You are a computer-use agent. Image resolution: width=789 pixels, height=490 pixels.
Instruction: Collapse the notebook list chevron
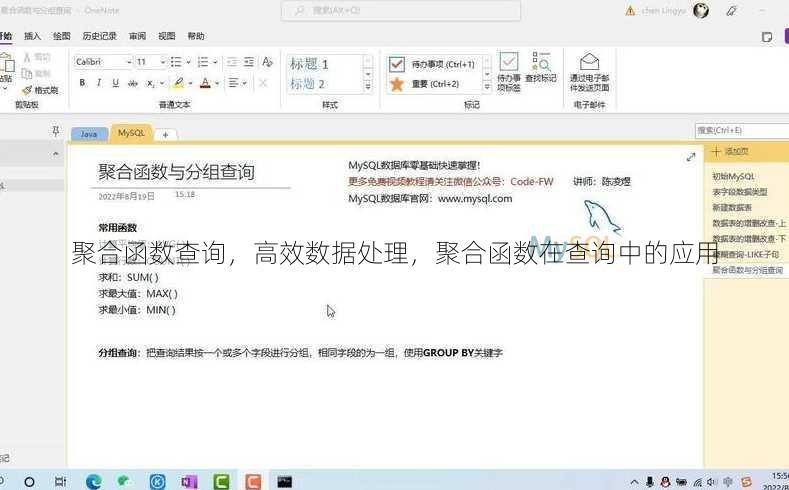pyautogui.click(x=56, y=154)
